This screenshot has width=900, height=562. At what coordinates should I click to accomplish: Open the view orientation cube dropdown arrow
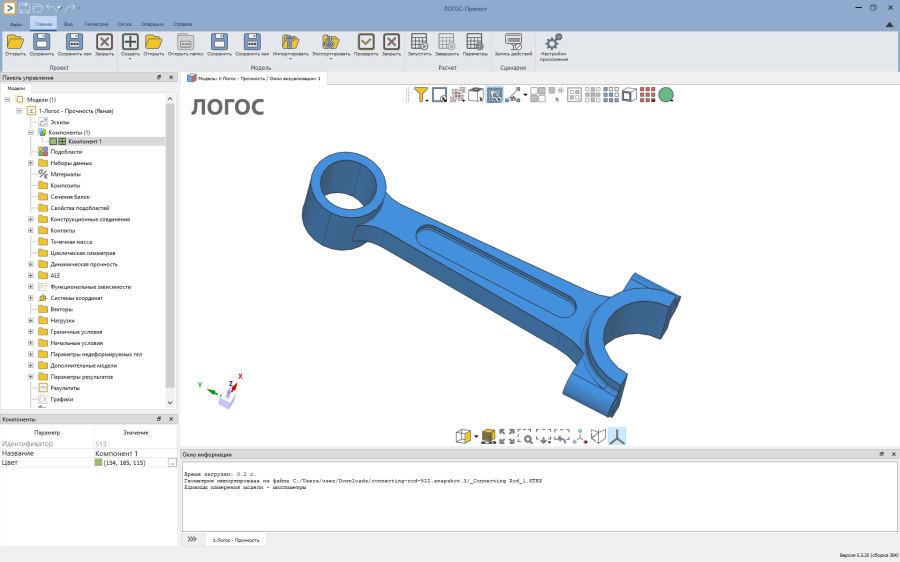pyautogui.click(x=476, y=437)
